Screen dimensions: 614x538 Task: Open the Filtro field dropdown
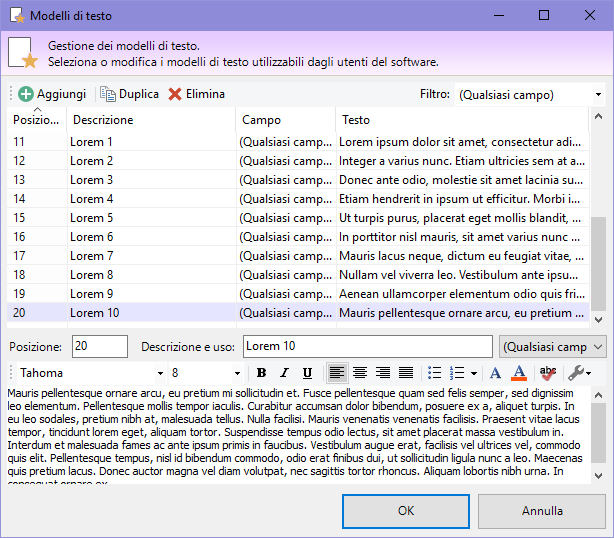598,95
